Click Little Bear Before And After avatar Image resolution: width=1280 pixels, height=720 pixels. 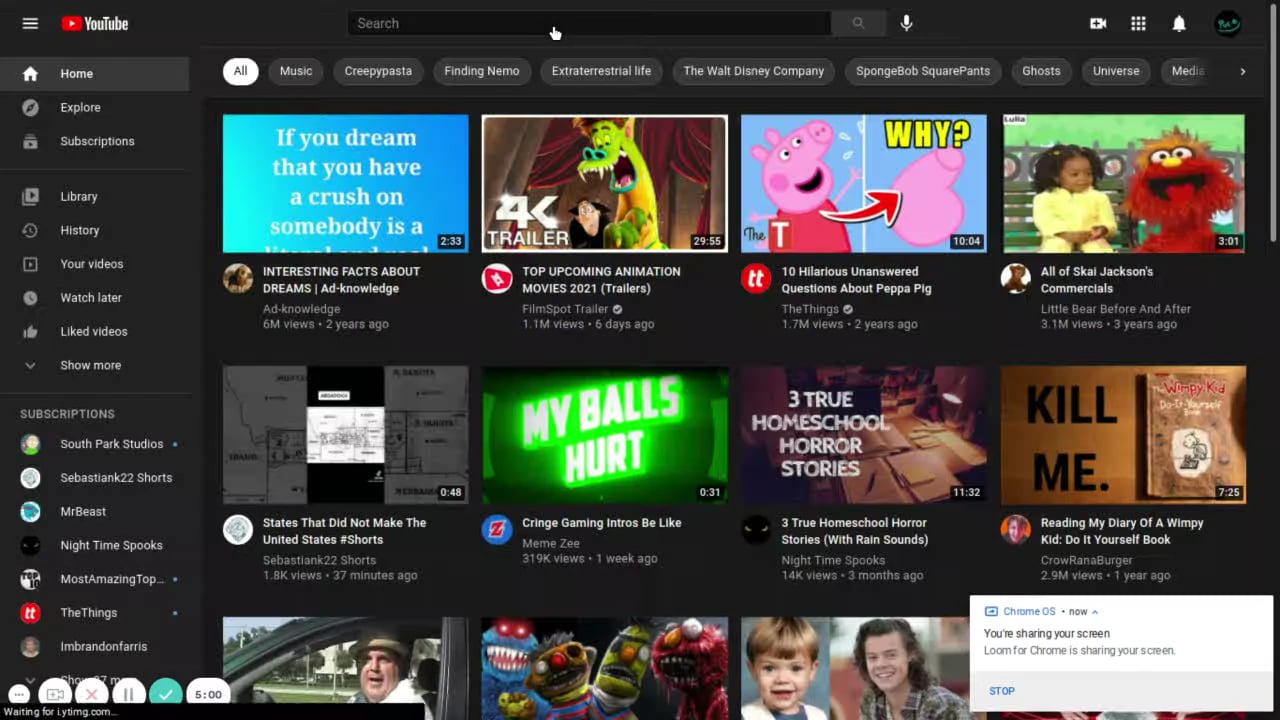point(1016,279)
